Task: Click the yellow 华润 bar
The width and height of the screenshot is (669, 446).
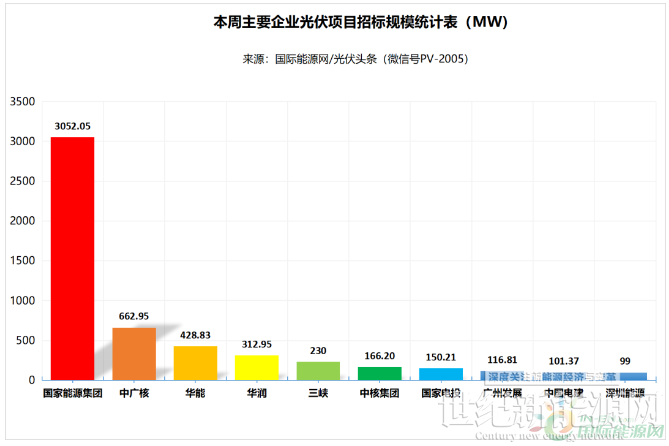Action: coord(257,367)
